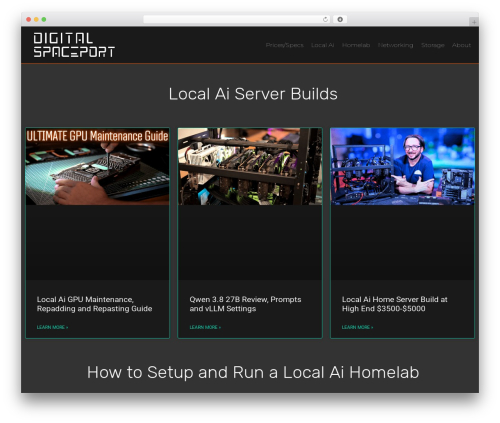
Task: Click Learn More under GPU Maintenance guide
Action: 52,327
